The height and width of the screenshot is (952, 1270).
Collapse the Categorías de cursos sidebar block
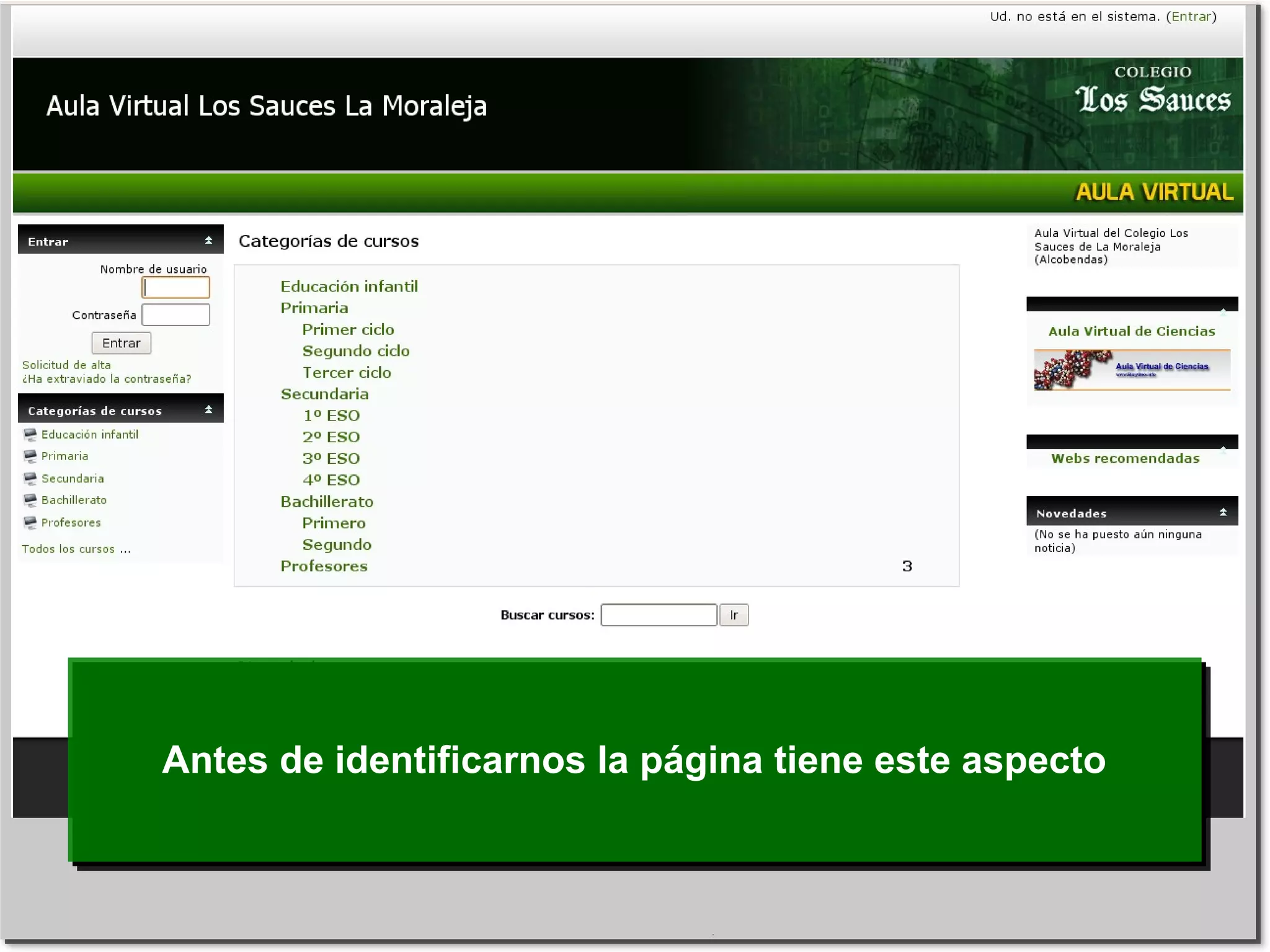click(x=208, y=410)
